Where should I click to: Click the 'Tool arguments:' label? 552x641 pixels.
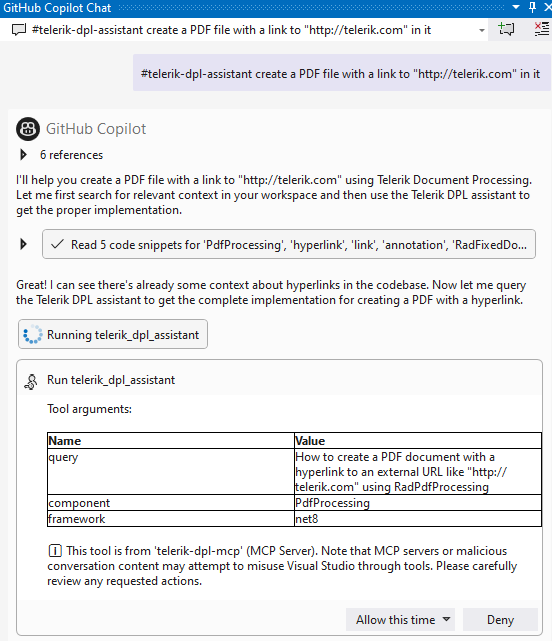click(x=90, y=409)
